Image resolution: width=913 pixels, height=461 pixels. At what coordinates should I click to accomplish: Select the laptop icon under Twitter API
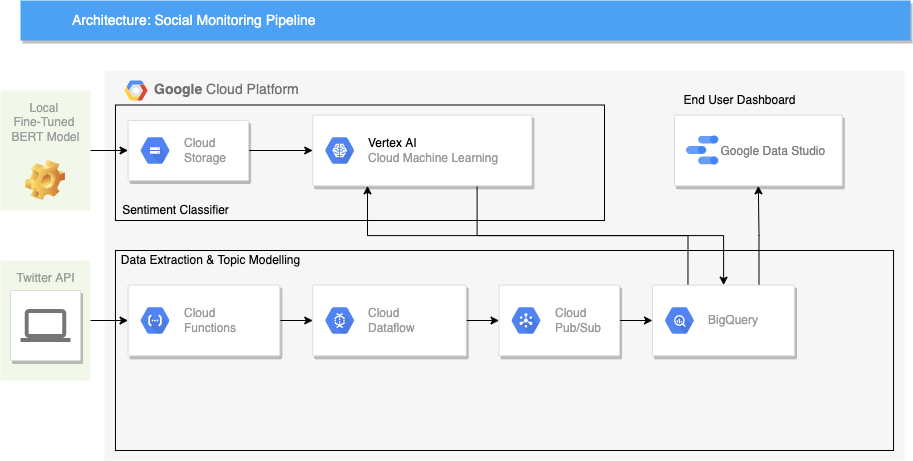(45, 325)
